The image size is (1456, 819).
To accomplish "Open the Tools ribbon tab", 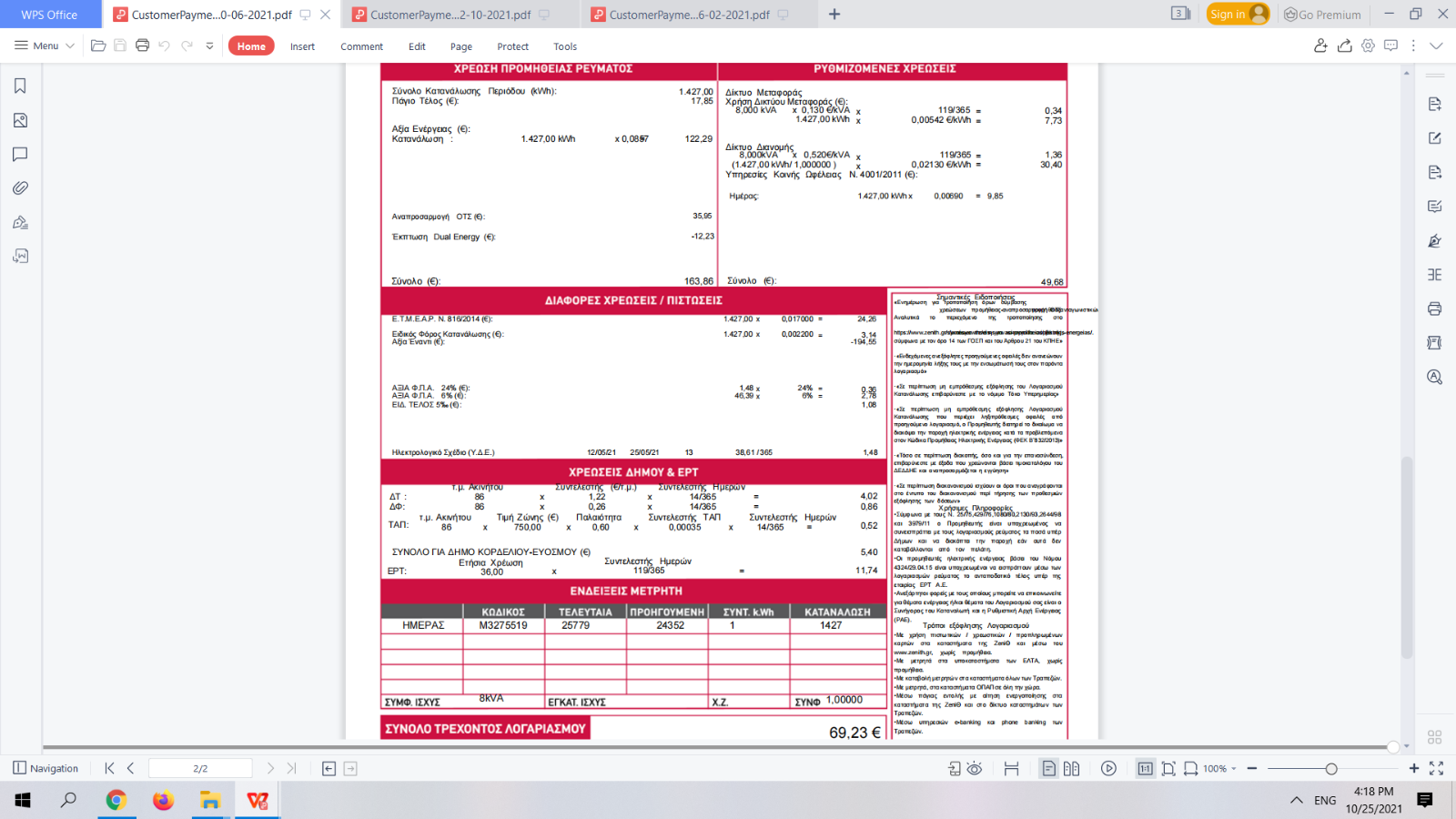I will 565,46.
